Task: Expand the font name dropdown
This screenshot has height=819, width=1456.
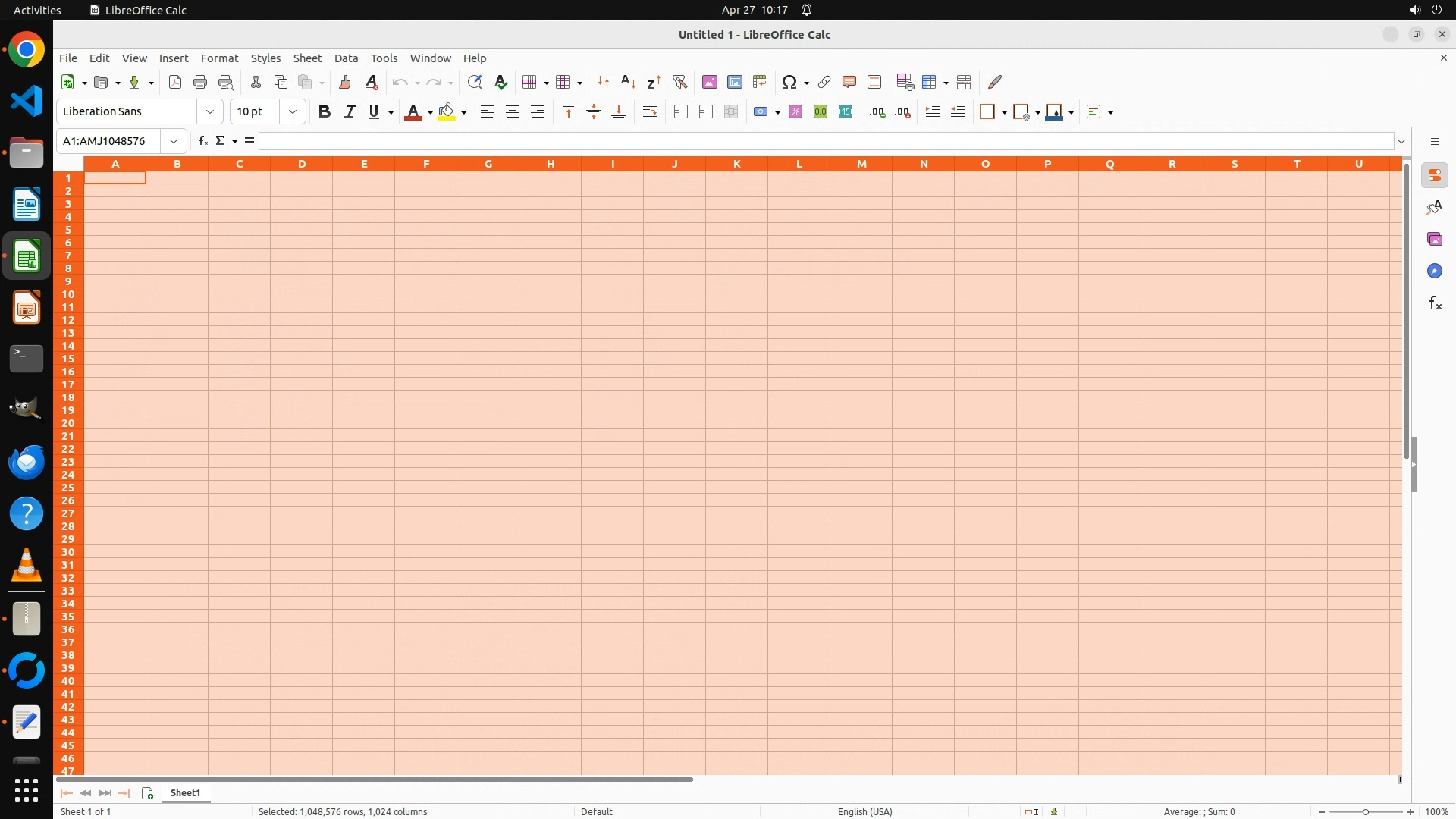Action: tap(210, 111)
